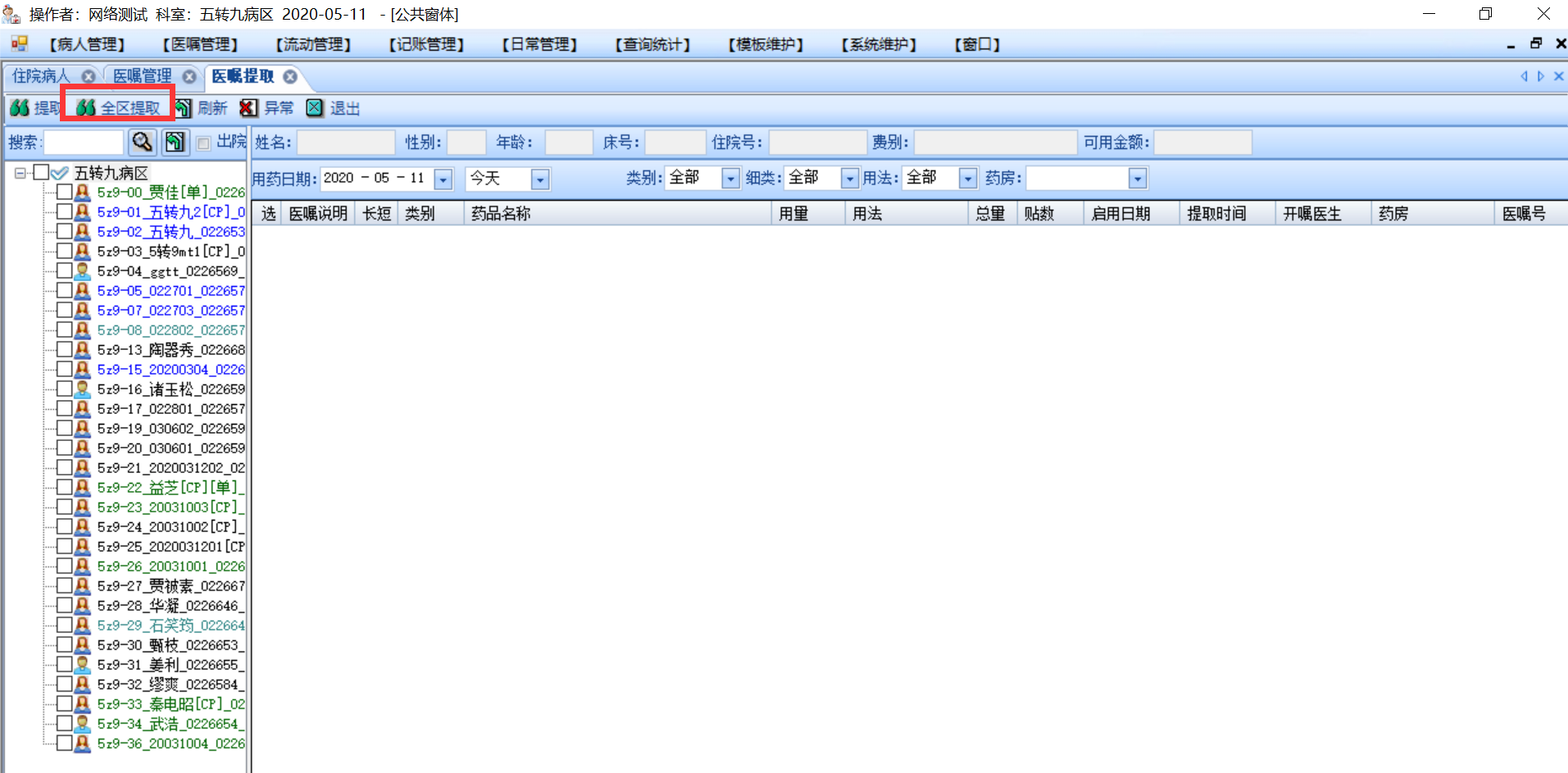Click the 搜索 input field
The height and width of the screenshot is (773, 1568).
coord(84,143)
